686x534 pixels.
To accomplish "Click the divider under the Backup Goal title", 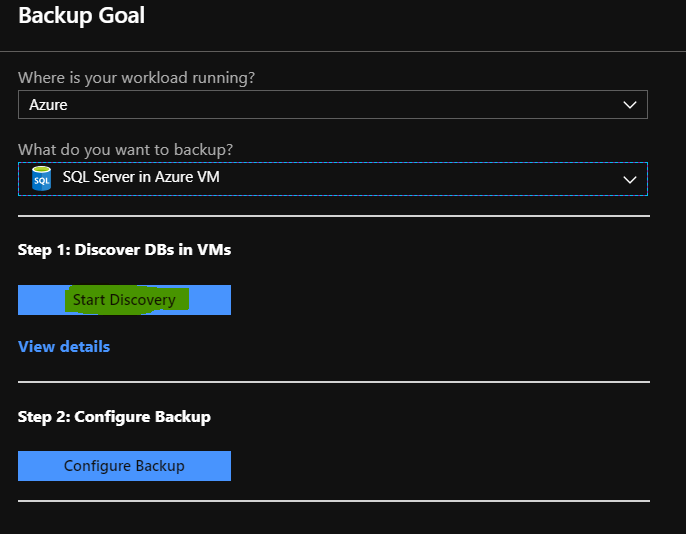I will 343,52.
